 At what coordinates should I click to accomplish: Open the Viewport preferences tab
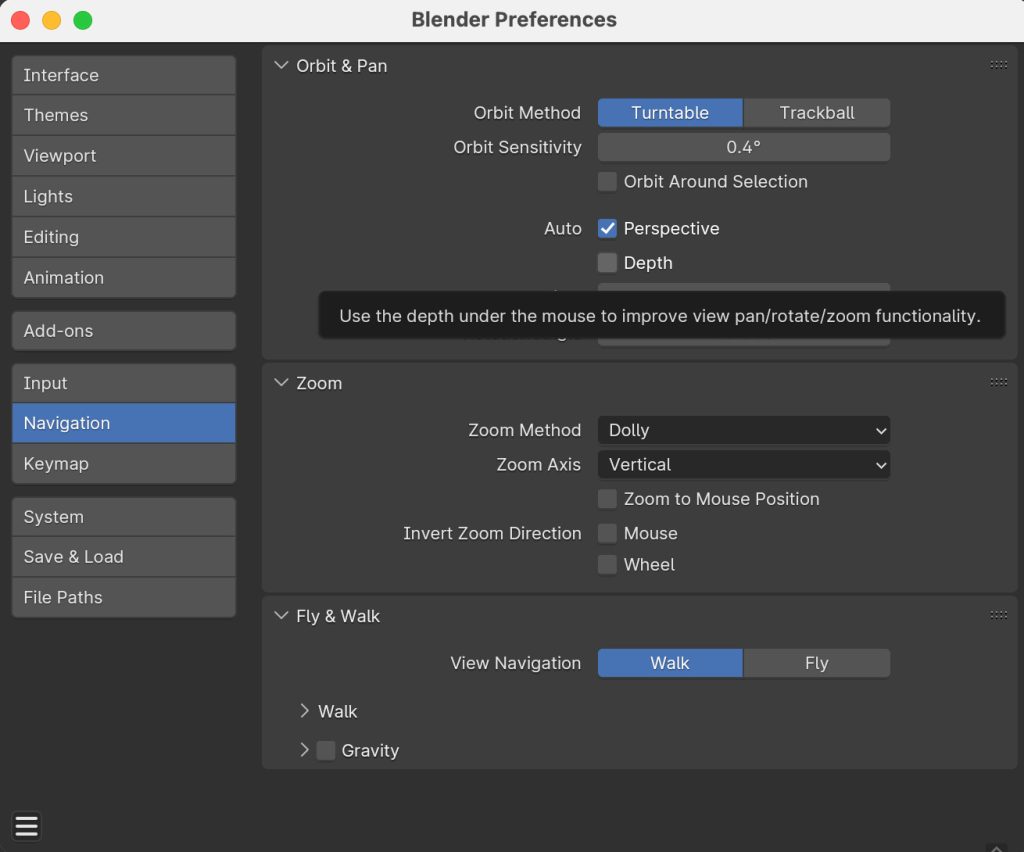tap(123, 155)
